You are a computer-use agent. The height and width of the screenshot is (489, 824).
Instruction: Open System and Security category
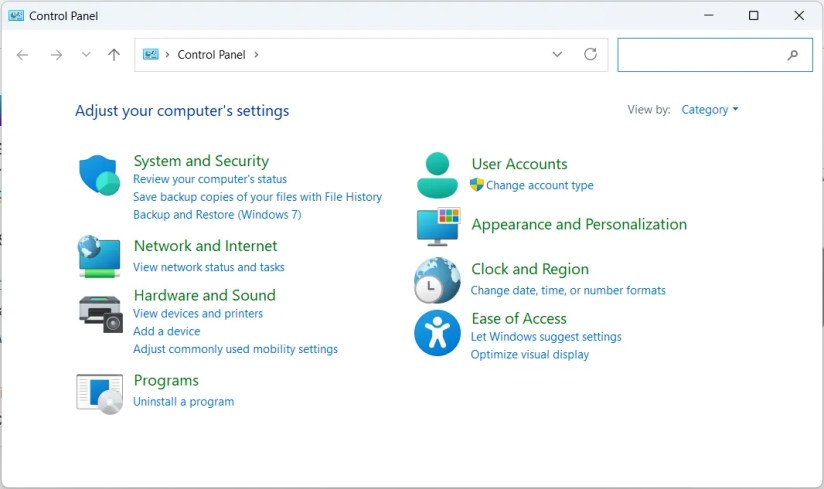click(201, 161)
